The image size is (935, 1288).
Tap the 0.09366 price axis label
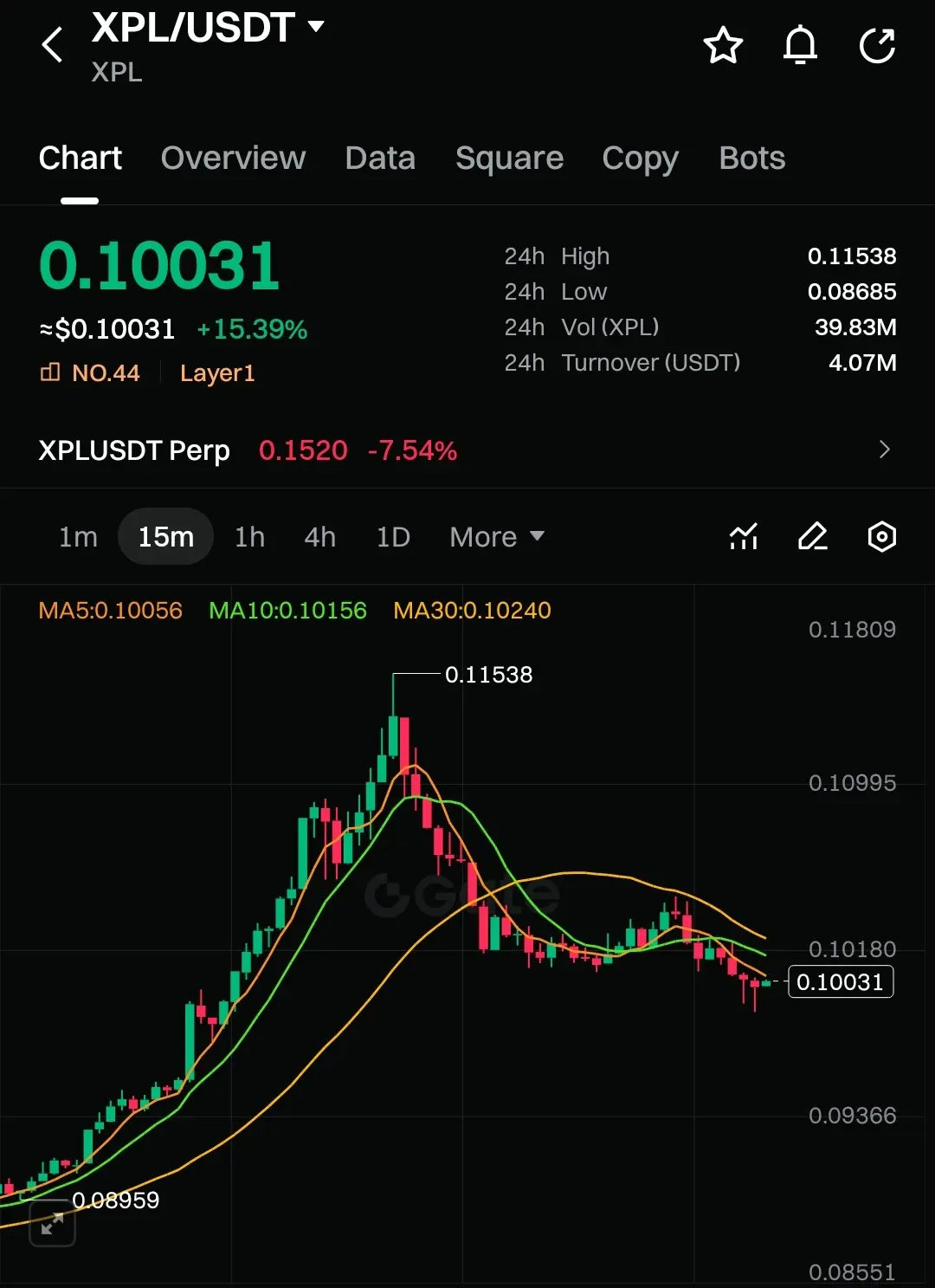(852, 1116)
